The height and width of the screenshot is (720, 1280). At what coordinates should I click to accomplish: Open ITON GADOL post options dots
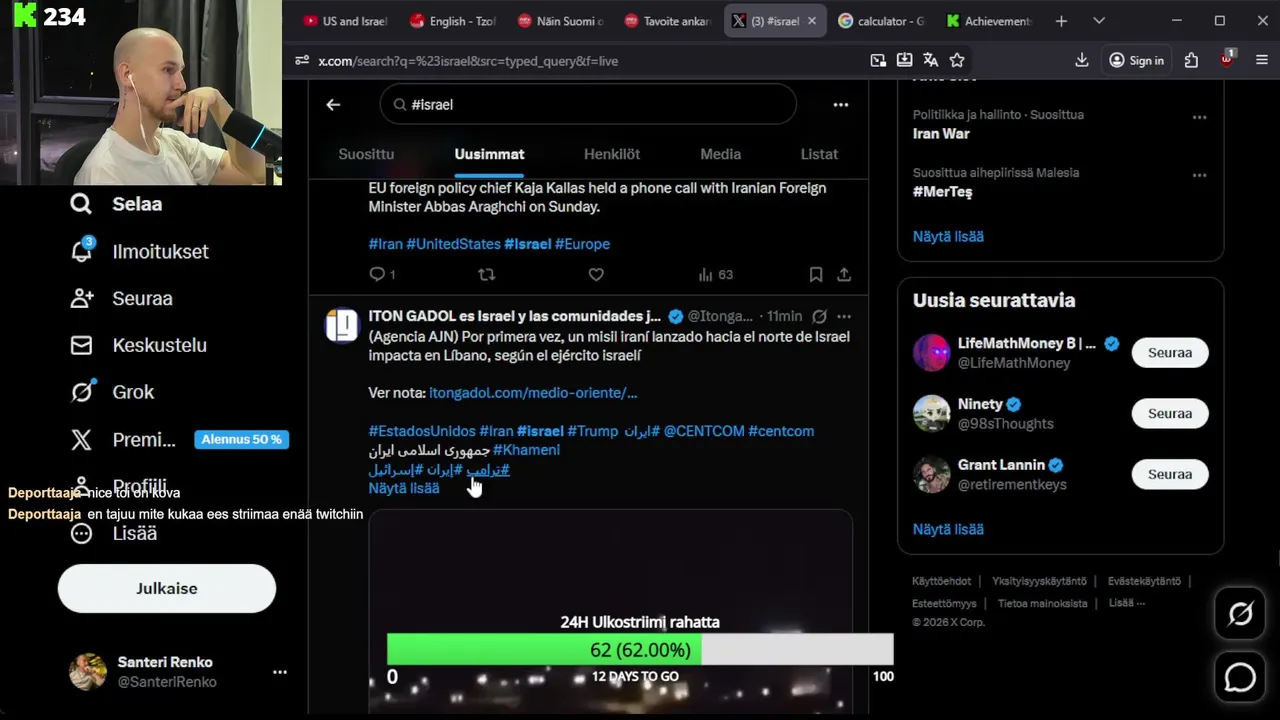pyautogui.click(x=844, y=316)
